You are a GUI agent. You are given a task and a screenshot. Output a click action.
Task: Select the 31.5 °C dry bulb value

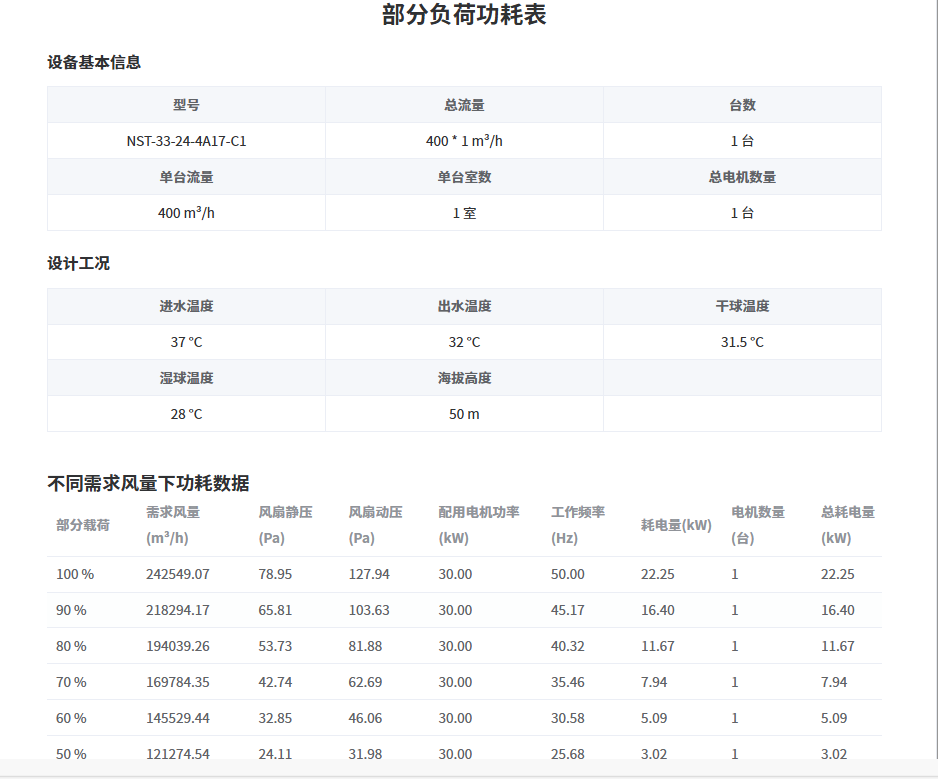point(742,342)
